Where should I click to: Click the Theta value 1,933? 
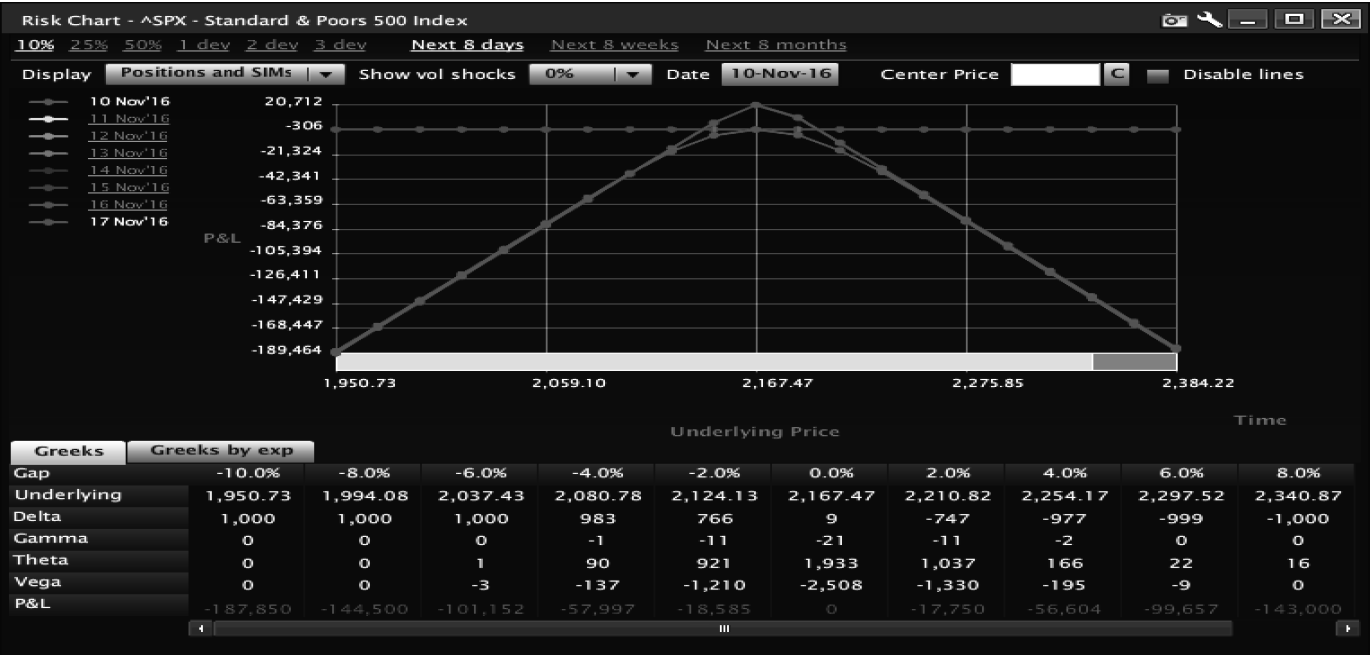831,562
